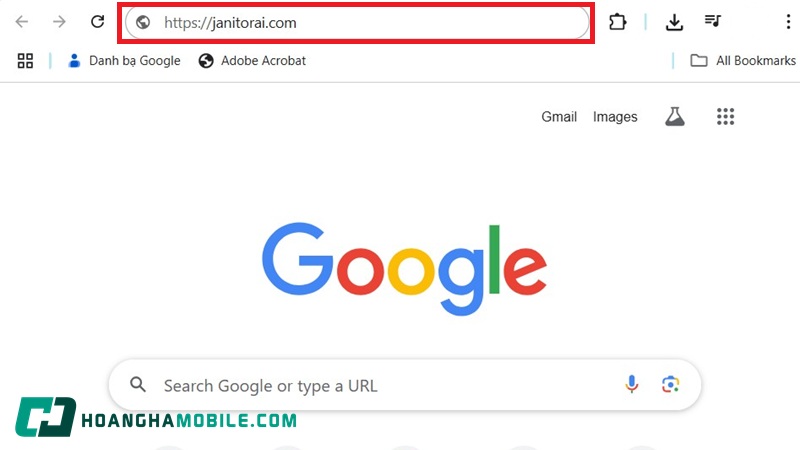Screen dimensions: 800x450
Task: Open the Extensions puzzle icon
Action: (x=617, y=22)
